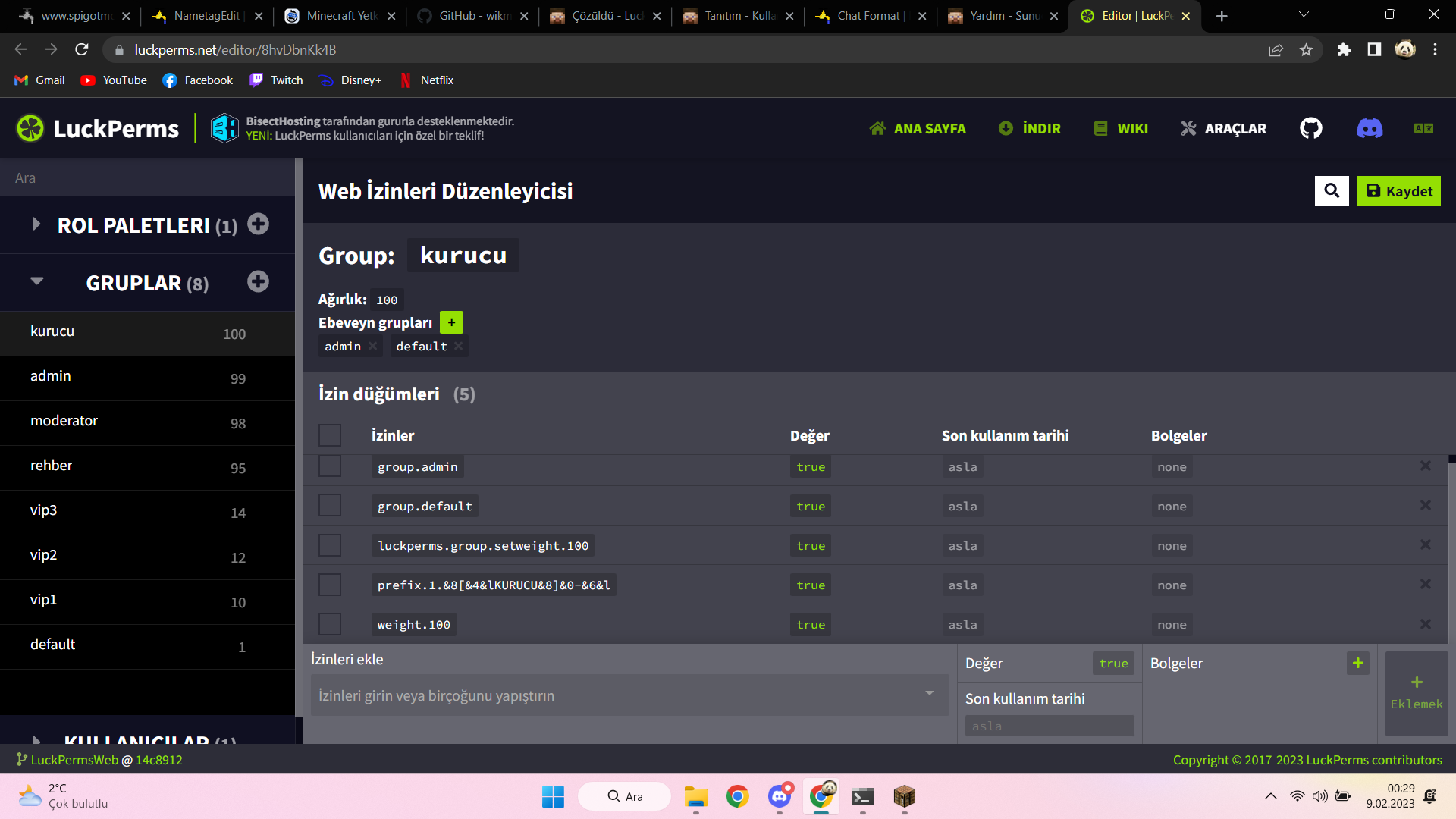Save changes with the Kaydet button

point(1398,191)
